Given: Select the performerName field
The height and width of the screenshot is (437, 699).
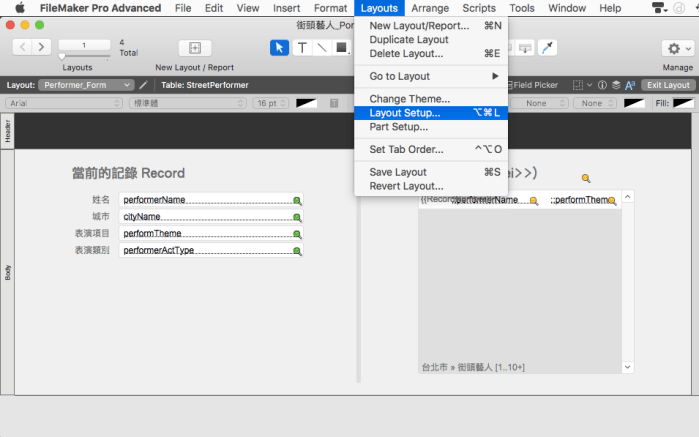Looking at the screenshot, I should click(211, 200).
